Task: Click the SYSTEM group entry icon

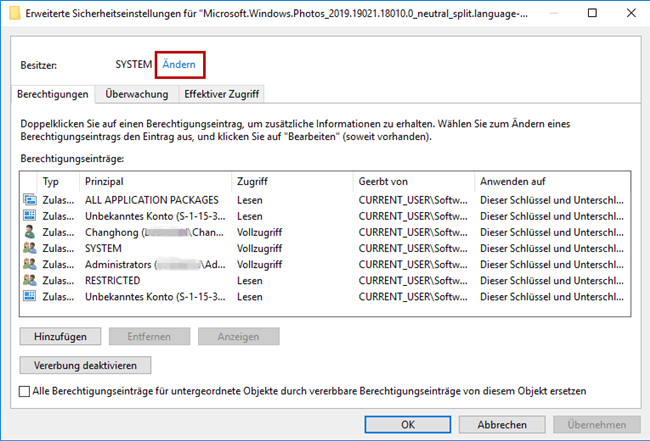Action: pyautogui.click(x=28, y=248)
